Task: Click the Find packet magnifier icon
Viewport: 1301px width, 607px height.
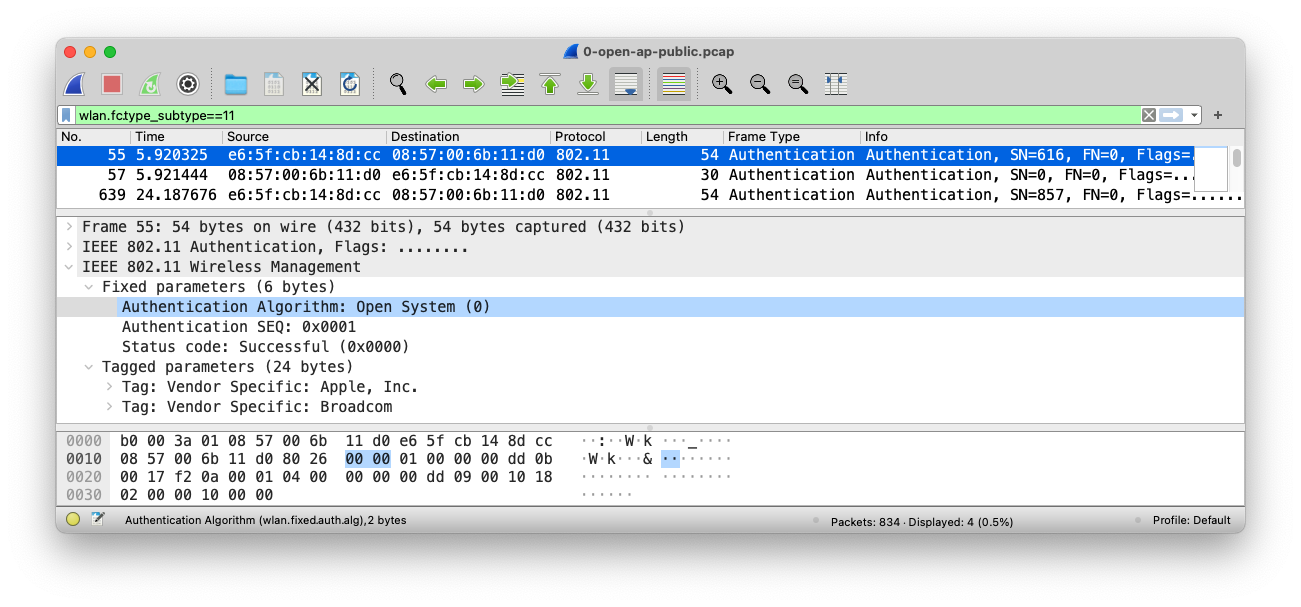Action: [398, 84]
